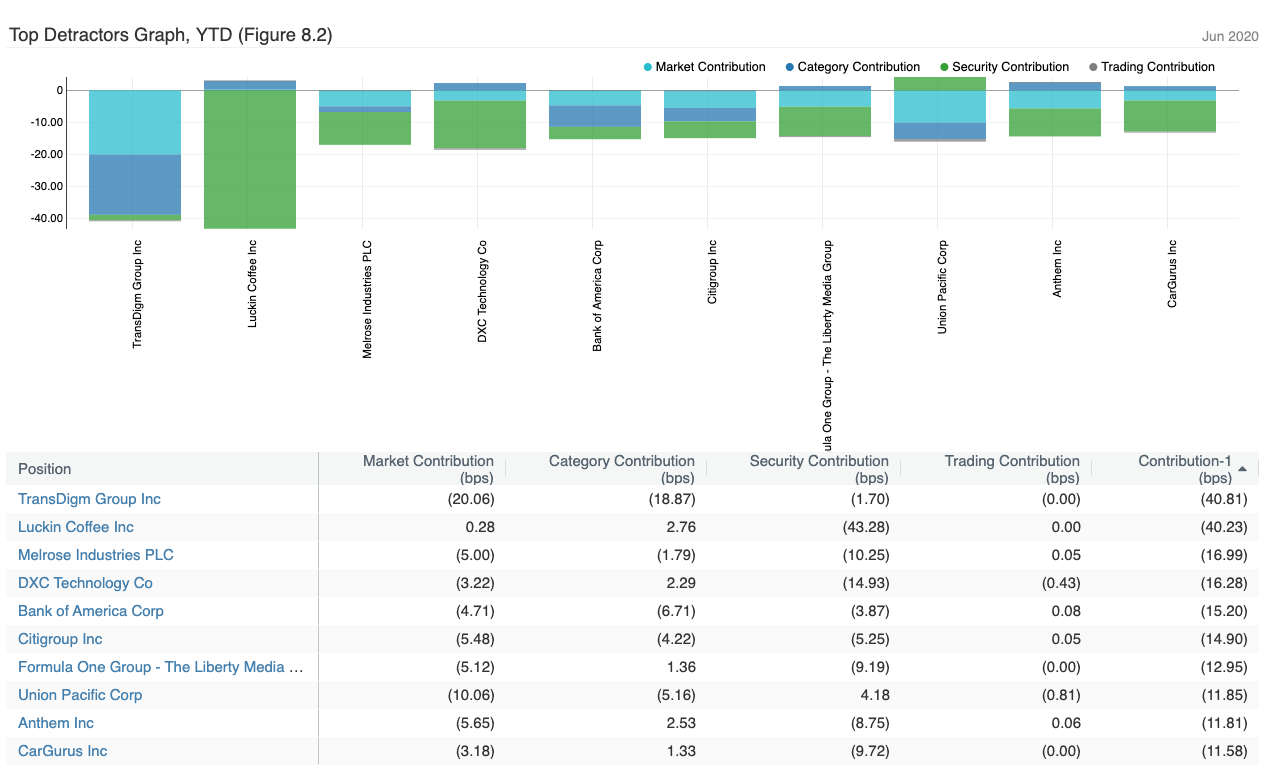Open the Anthem Inc position link
Screen dimensions: 1264x770
pos(56,723)
